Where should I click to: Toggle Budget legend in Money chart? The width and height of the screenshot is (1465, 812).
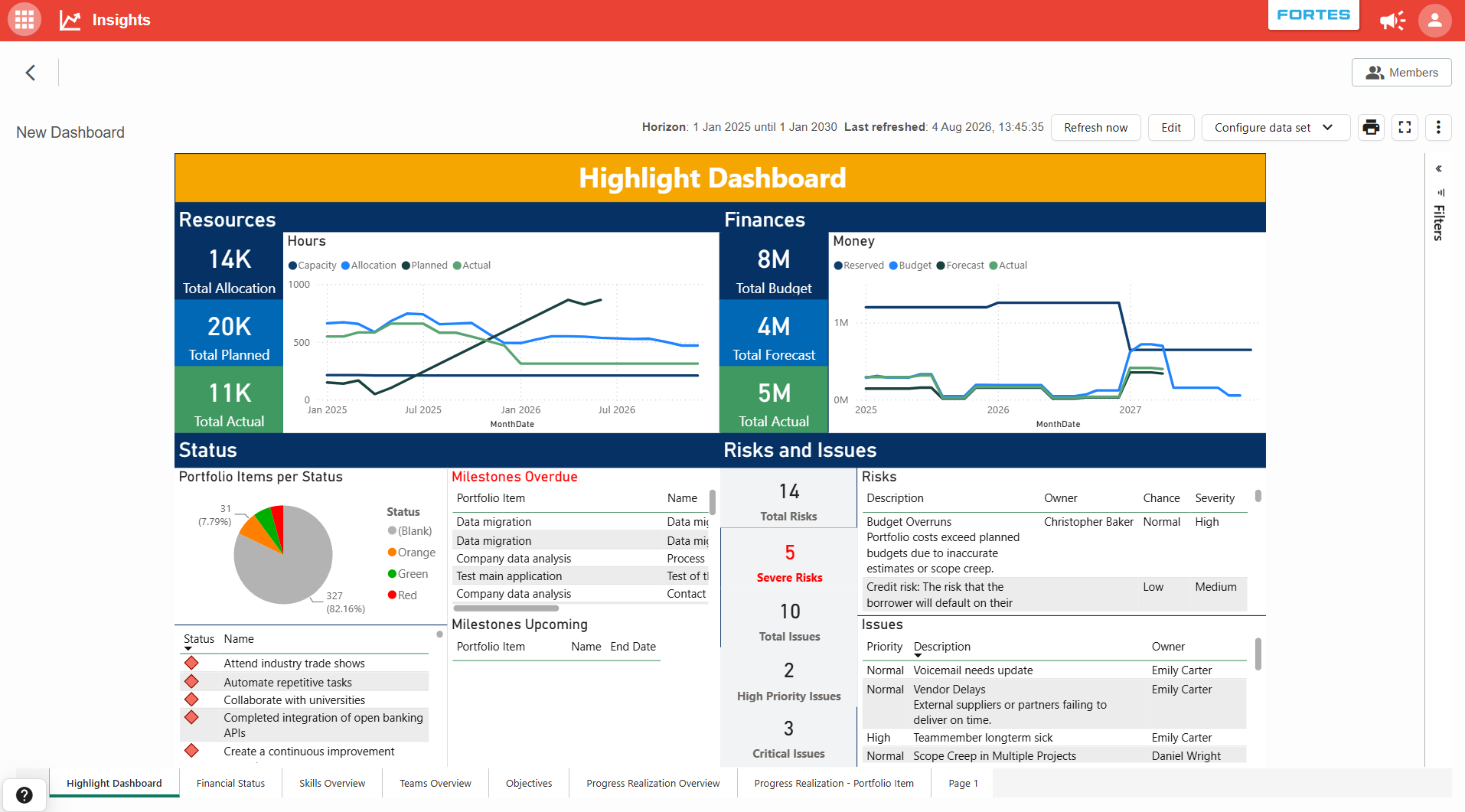coord(910,266)
